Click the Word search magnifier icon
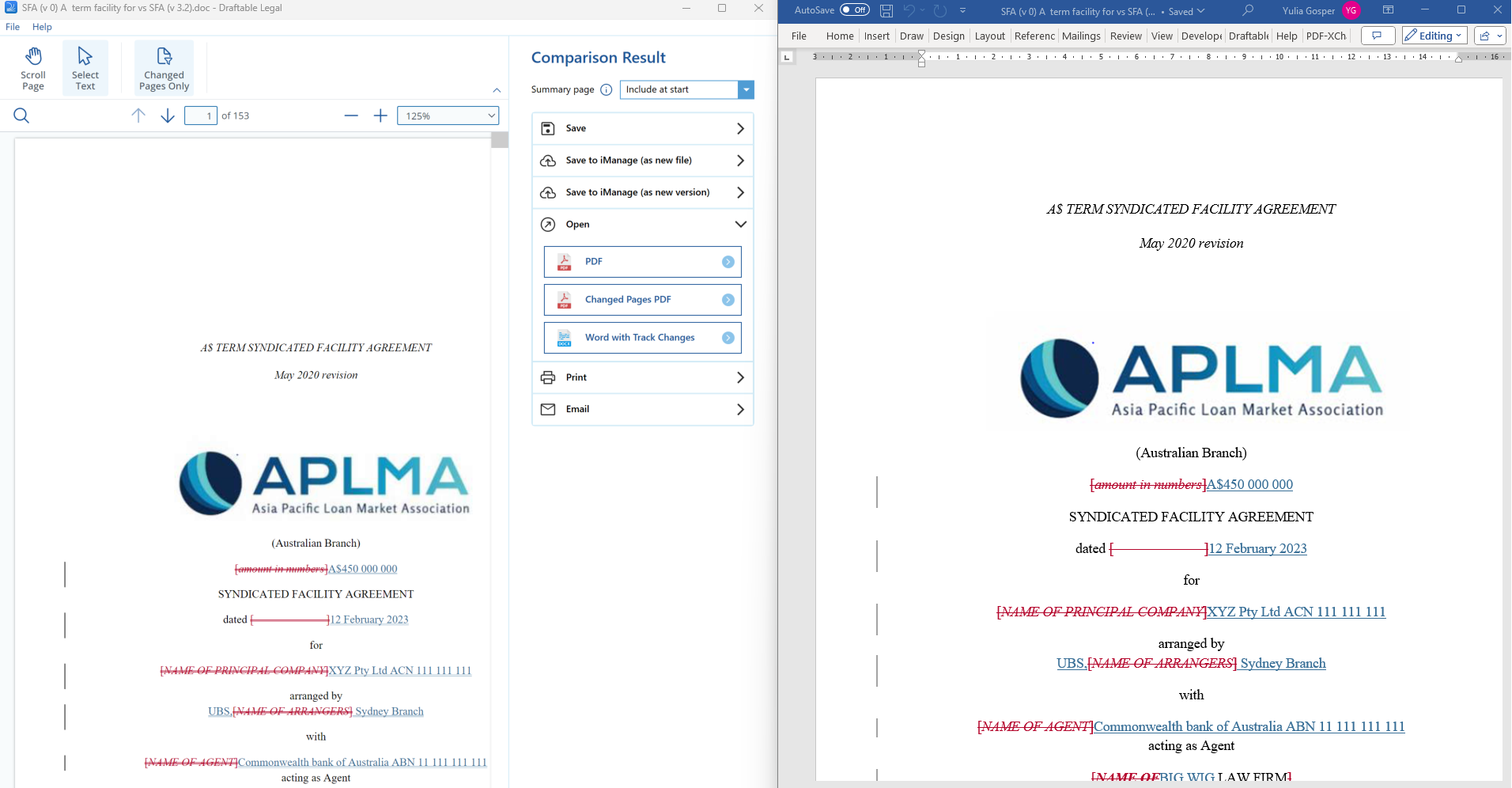1512x788 pixels. coord(1248,10)
